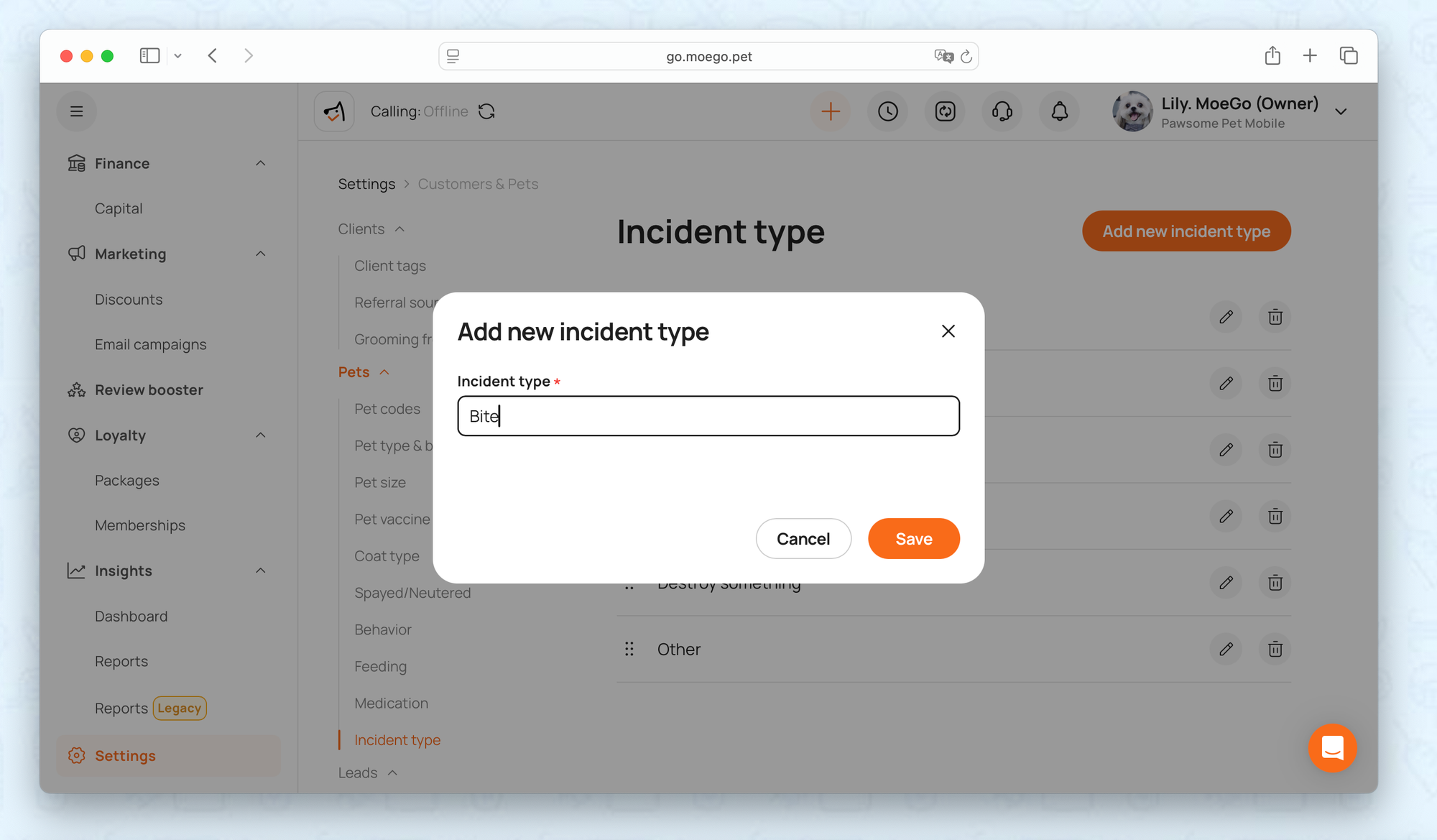The width and height of the screenshot is (1437, 840).
Task: Open the Intercom chat bubble
Action: tap(1332, 748)
